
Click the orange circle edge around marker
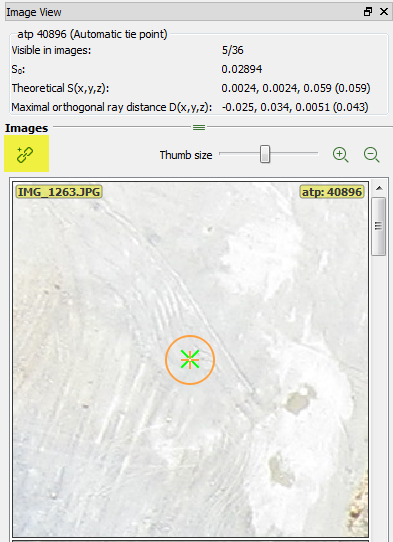190,336
